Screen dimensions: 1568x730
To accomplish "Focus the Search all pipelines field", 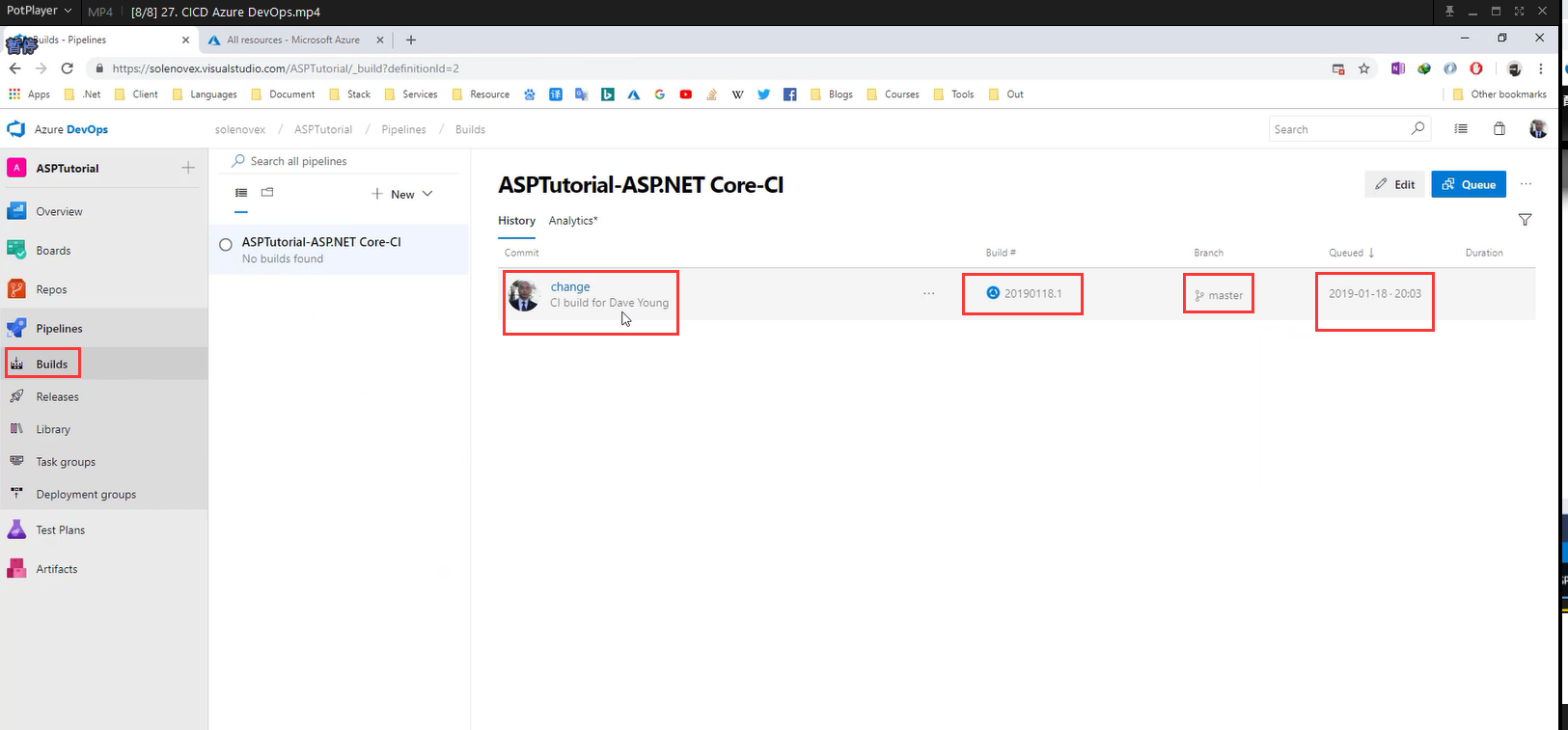I will coord(344,161).
